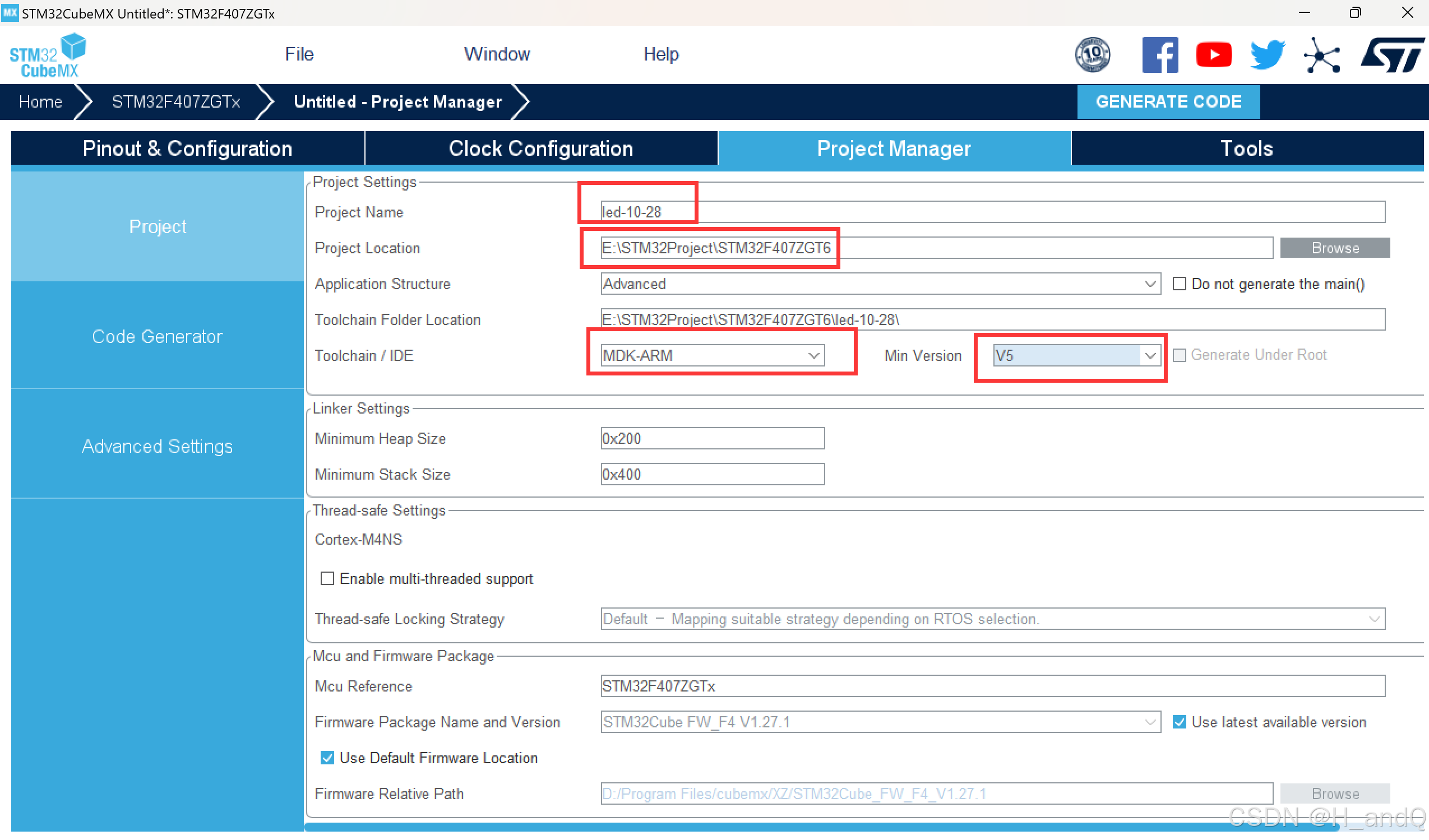Open Code Generator section
This screenshot has height=840, width=1429.
point(157,336)
